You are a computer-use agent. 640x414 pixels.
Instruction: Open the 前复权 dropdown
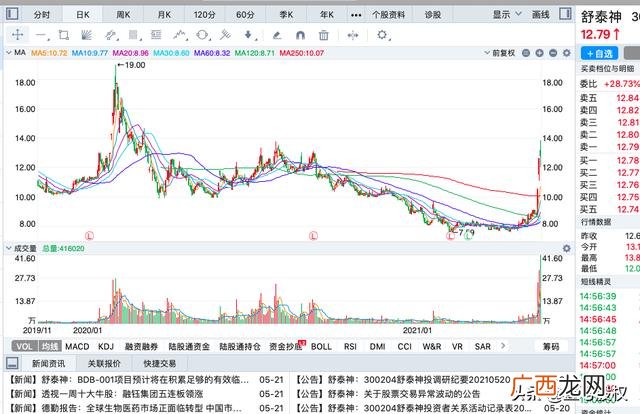(x=499, y=53)
